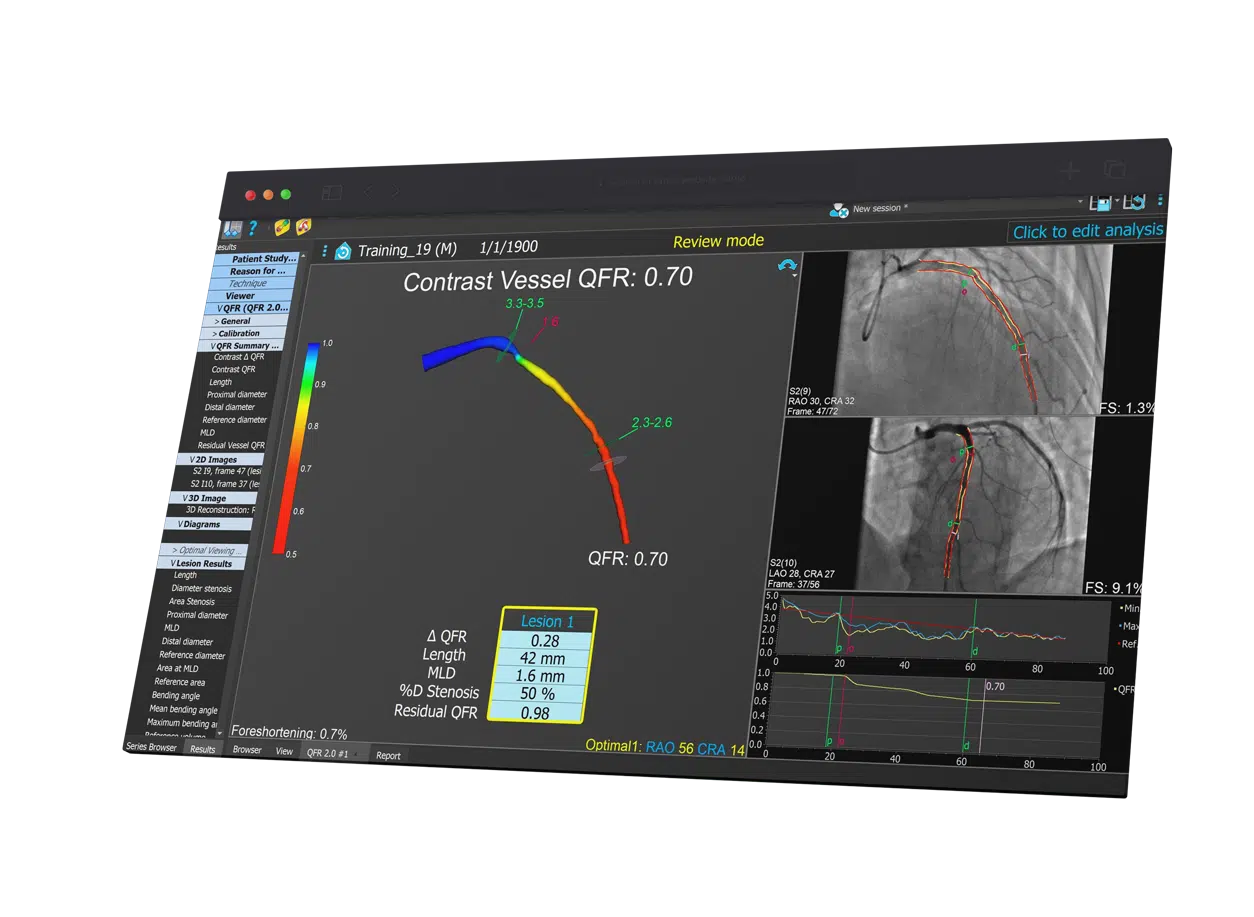Click the layout panels icon in toolbar
Image resolution: width=1254 pixels, height=917 pixels.
click(x=233, y=229)
